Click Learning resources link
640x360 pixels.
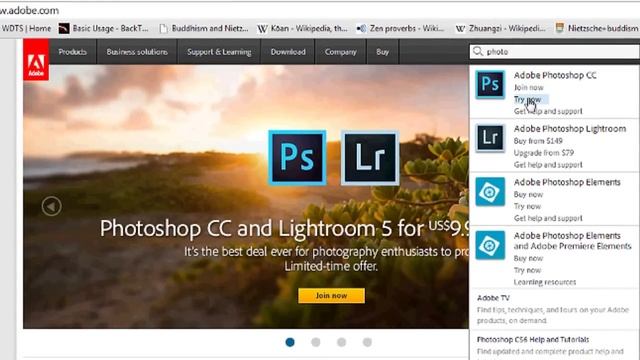click(x=545, y=282)
